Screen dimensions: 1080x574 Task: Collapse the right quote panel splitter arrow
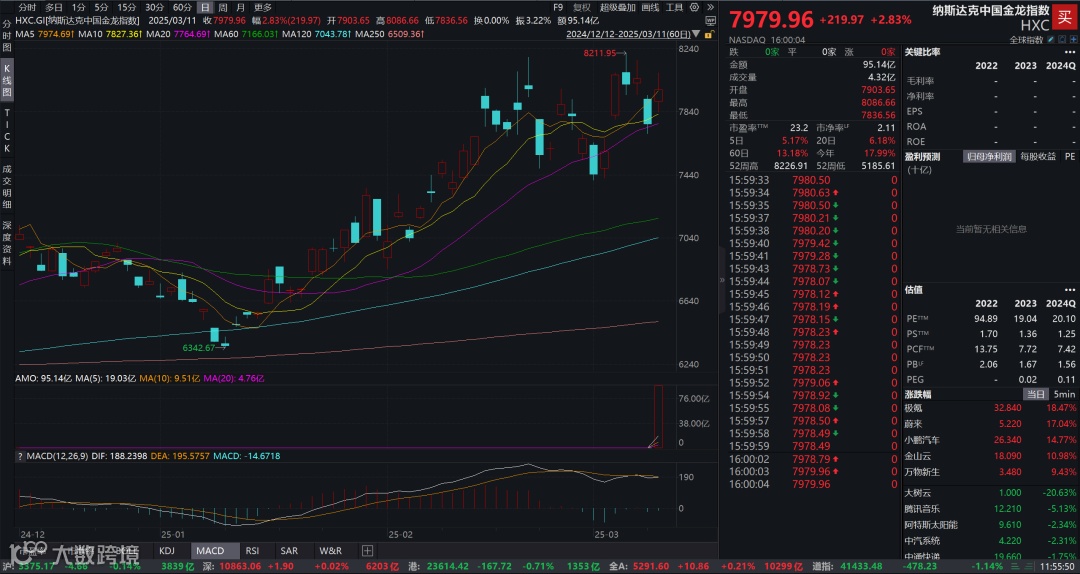[723, 280]
